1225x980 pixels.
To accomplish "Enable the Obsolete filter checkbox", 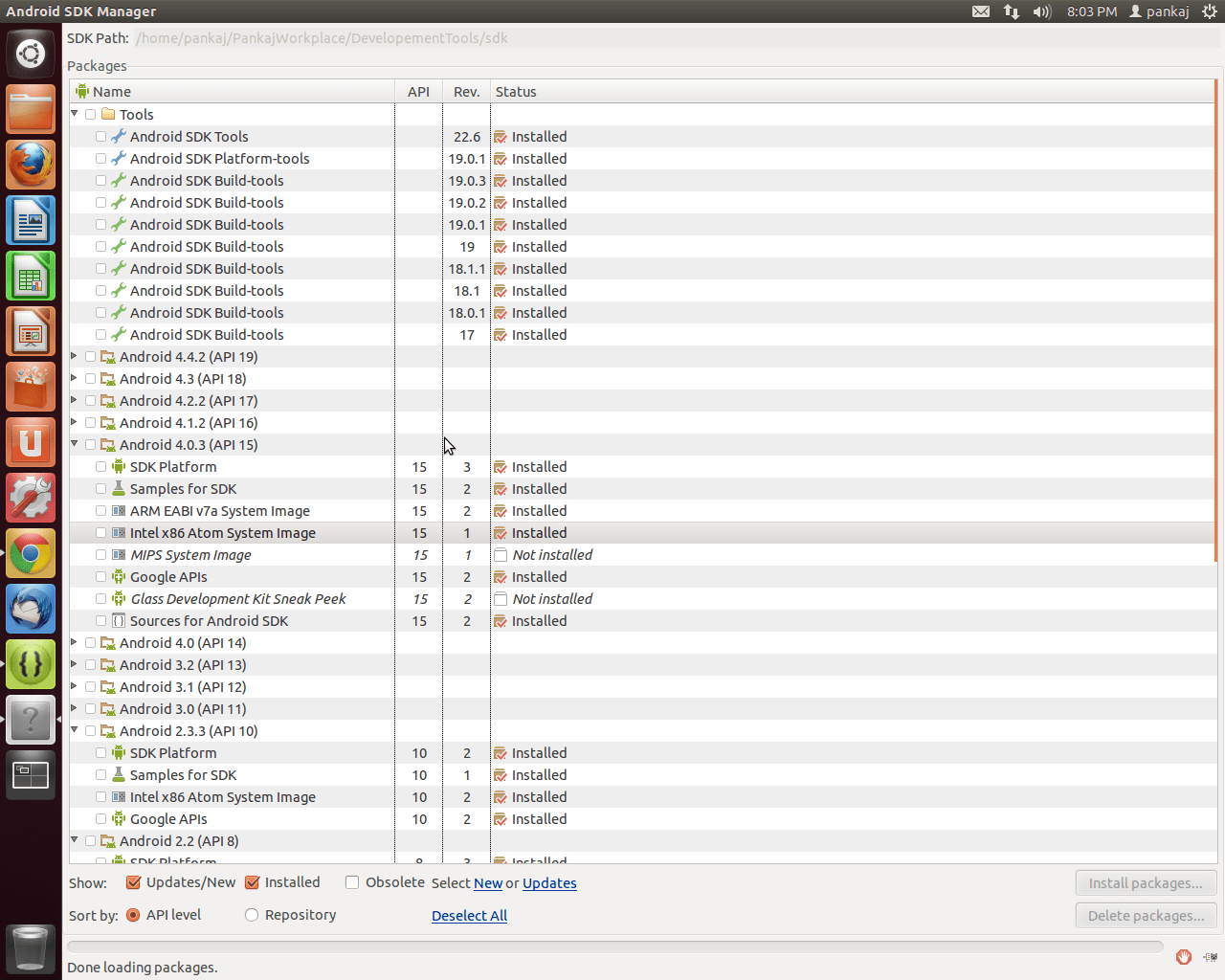I will [x=352, y=882].
